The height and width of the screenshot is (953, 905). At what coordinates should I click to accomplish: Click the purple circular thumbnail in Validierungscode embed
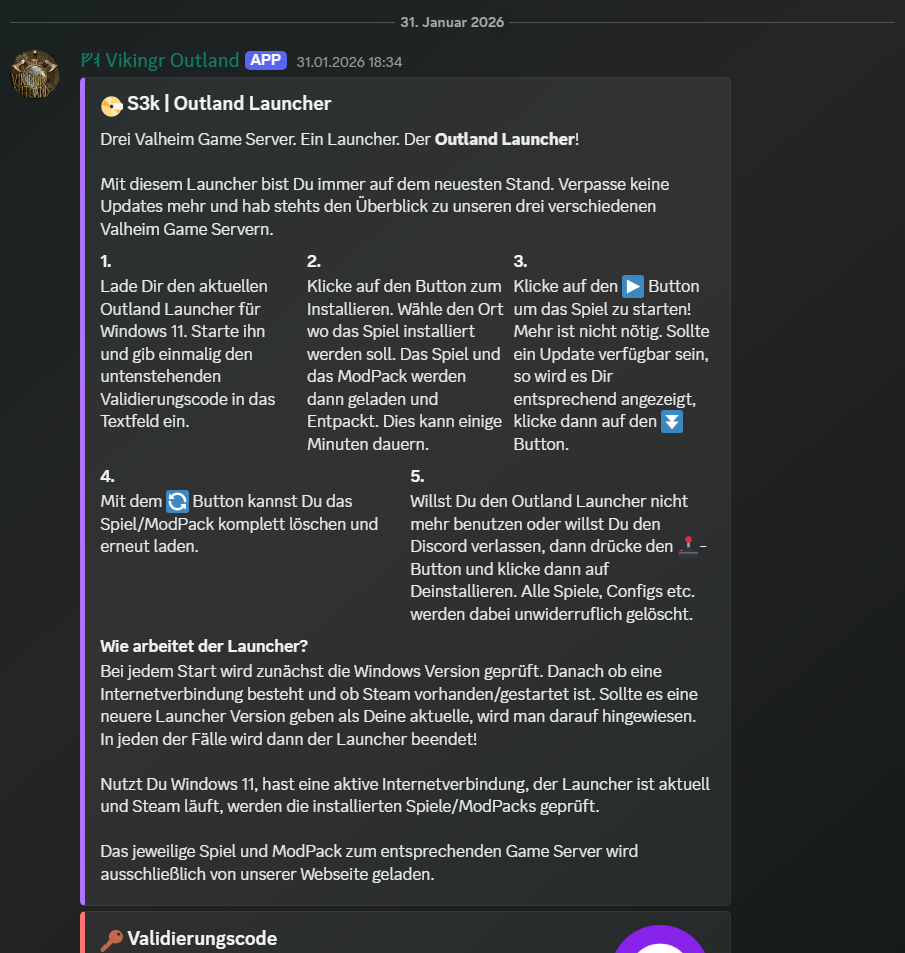(659, 939)
